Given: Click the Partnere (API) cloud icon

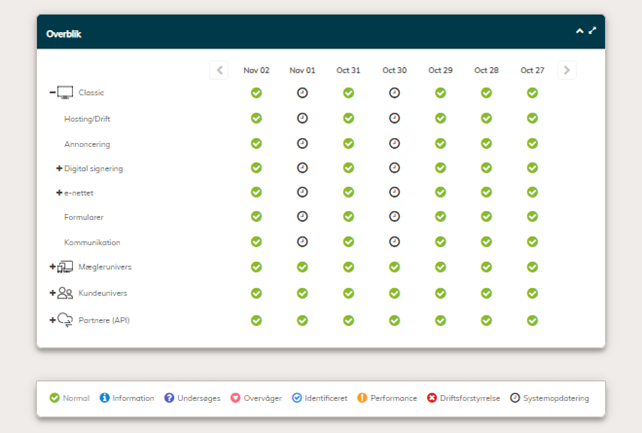Looking at the screenshot, I should [66, 320].
